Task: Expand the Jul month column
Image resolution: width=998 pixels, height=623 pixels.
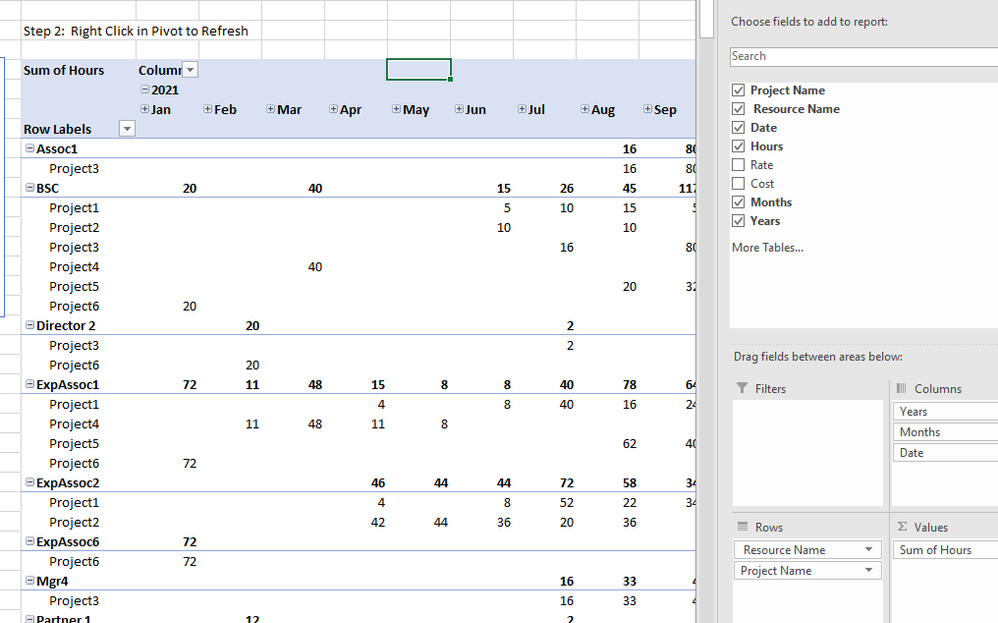Action: coord(522,109)
